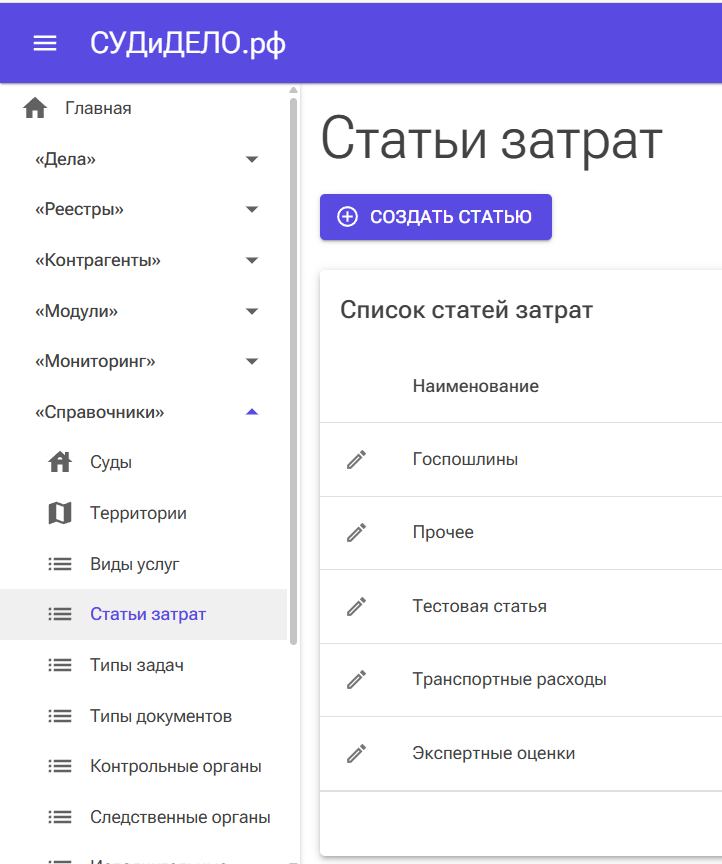This screenshot has height=864, width=722.
Task: Edit the Госпошлины entry with pencil icon
Action: point(356,459)
